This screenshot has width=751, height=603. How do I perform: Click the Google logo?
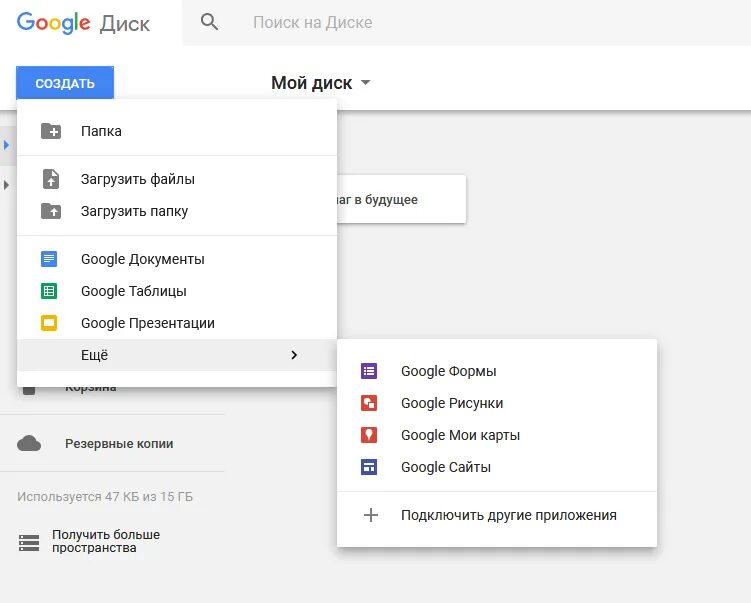pos(53,23)
